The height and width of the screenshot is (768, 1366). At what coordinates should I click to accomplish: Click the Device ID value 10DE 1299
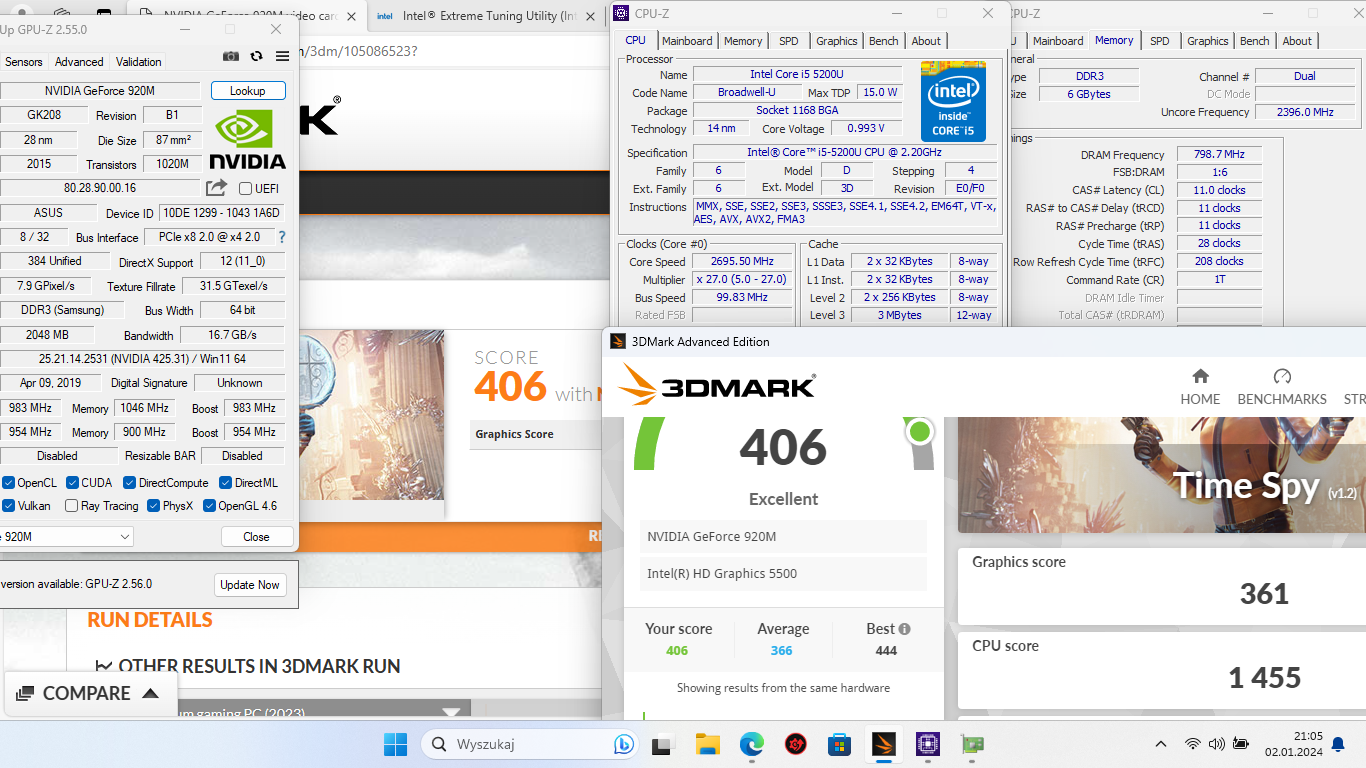pos(222,213)
